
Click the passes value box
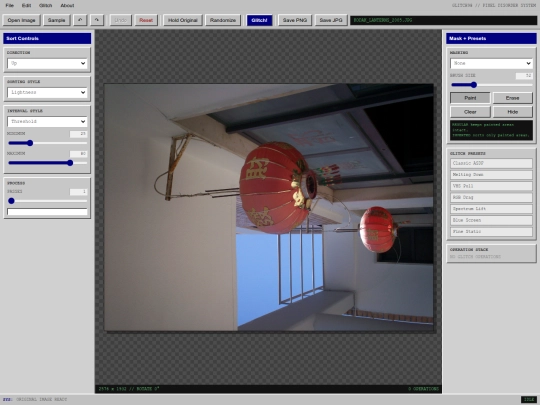pos(79,191)
